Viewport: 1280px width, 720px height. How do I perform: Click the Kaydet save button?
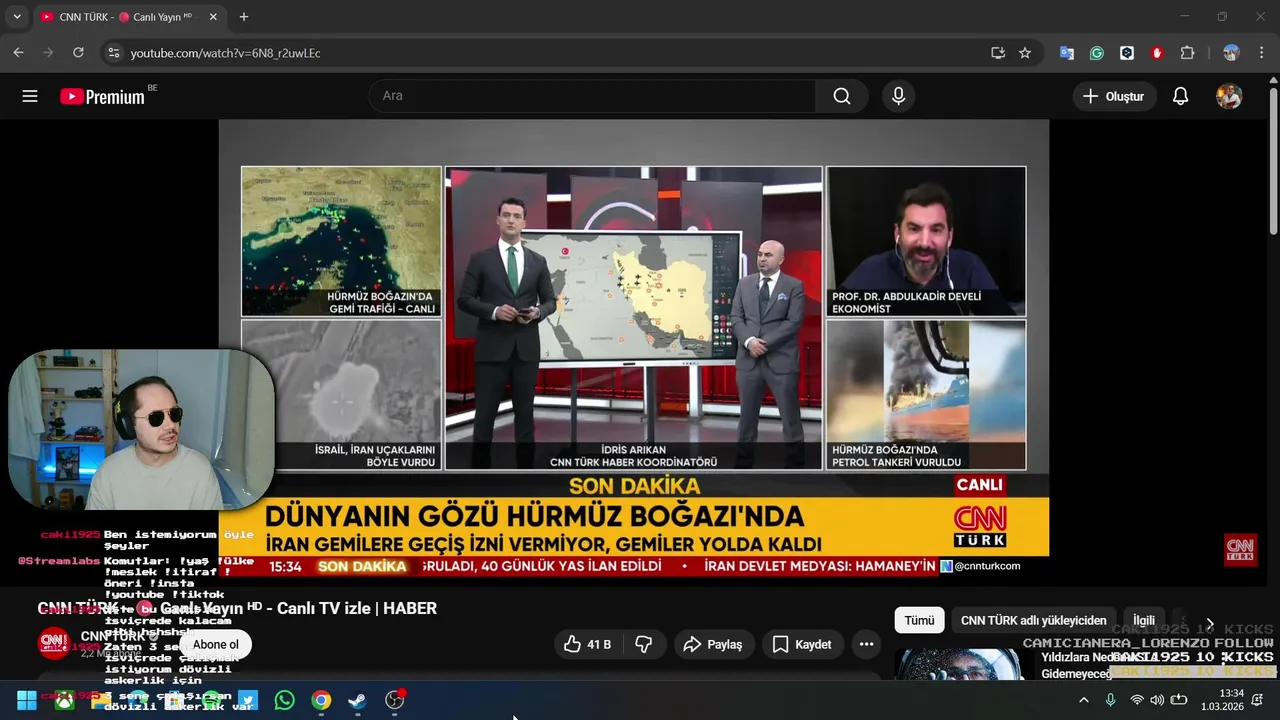(802, 645)
